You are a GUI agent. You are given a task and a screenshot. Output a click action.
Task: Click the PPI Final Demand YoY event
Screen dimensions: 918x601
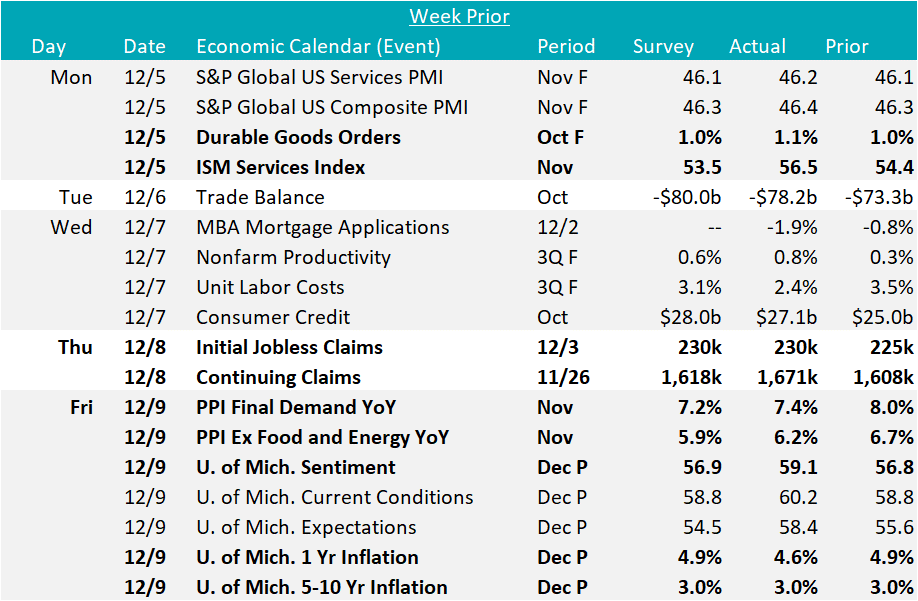tap(296, 407)
